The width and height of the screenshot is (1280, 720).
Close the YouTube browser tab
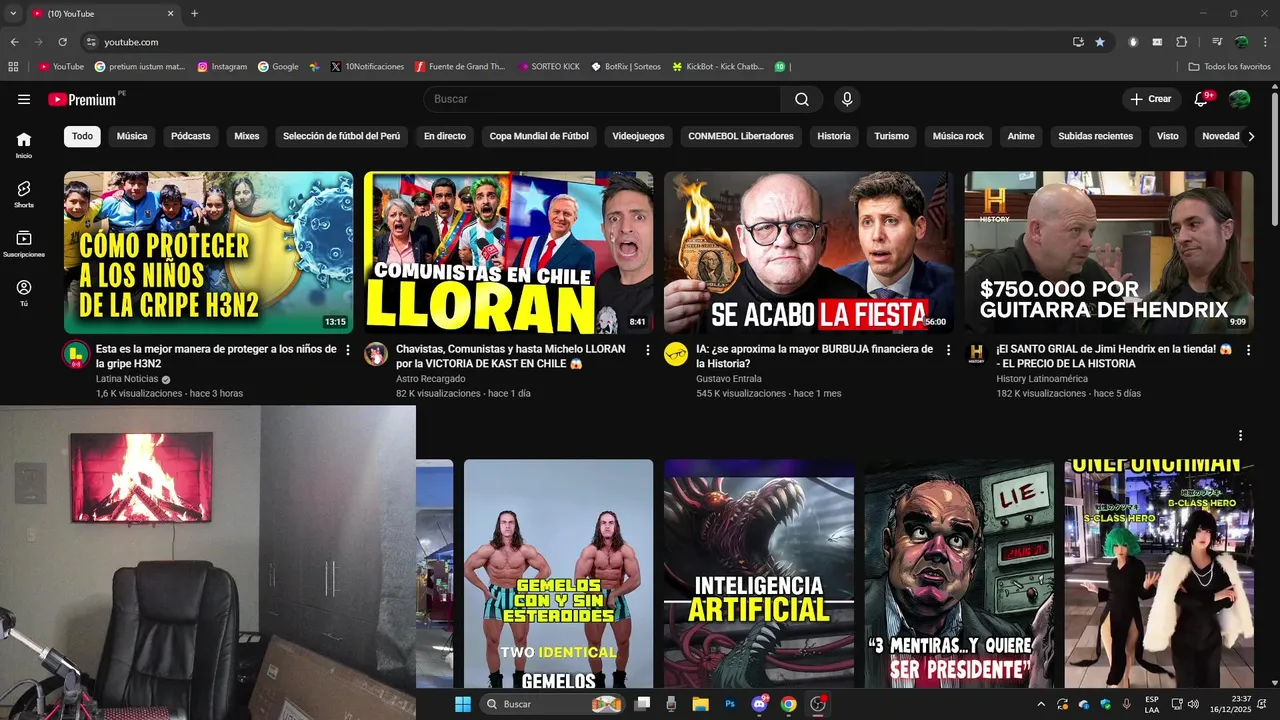point(170,14)
